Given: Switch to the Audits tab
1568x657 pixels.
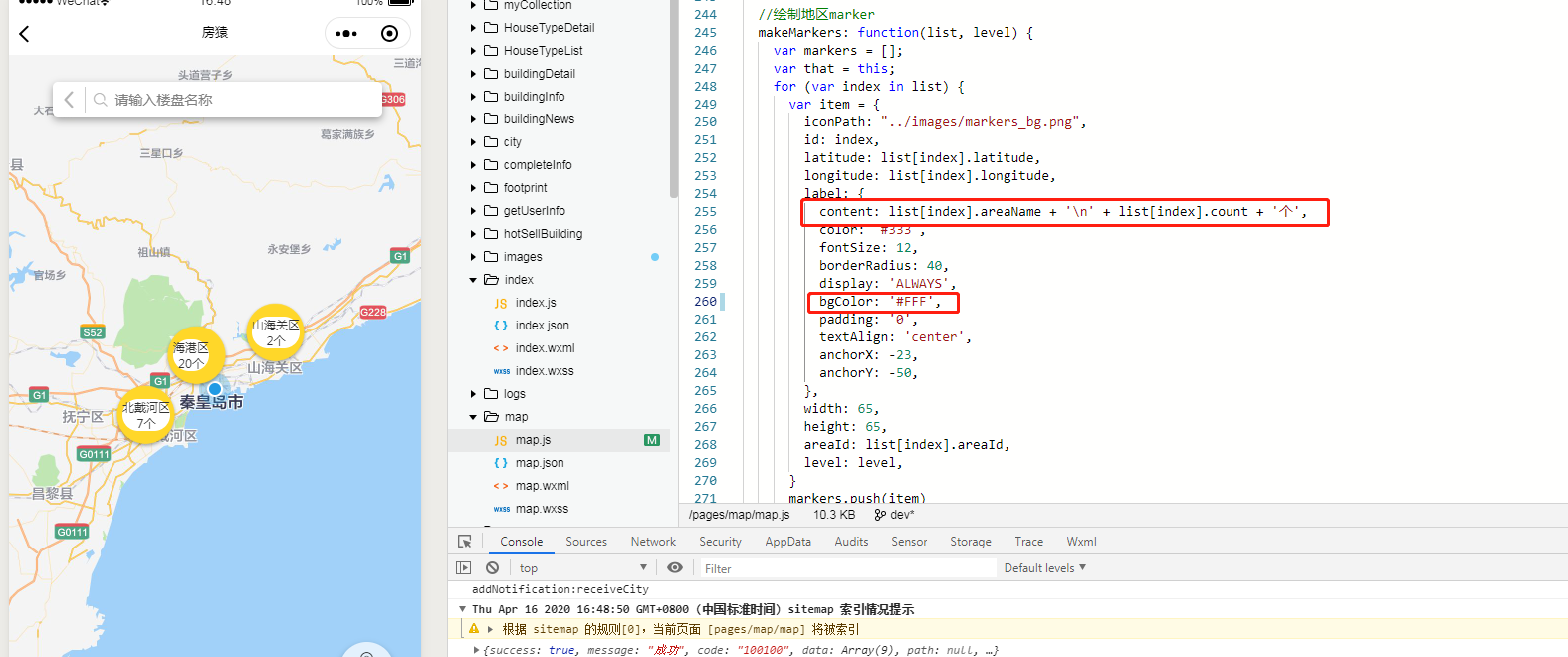Looking at the screenshot, I should pos(851,542).
